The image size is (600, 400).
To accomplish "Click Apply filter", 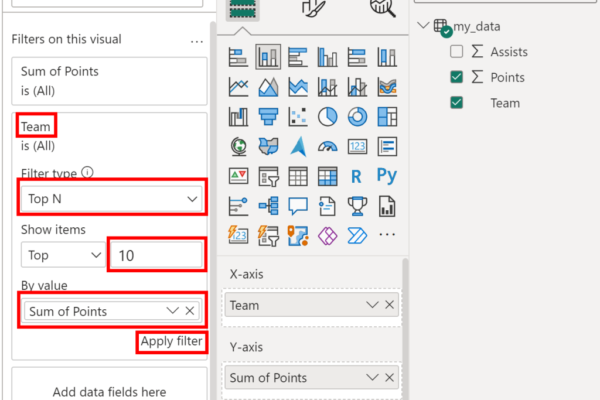I will pyautogui.click(x=171, y=341).
